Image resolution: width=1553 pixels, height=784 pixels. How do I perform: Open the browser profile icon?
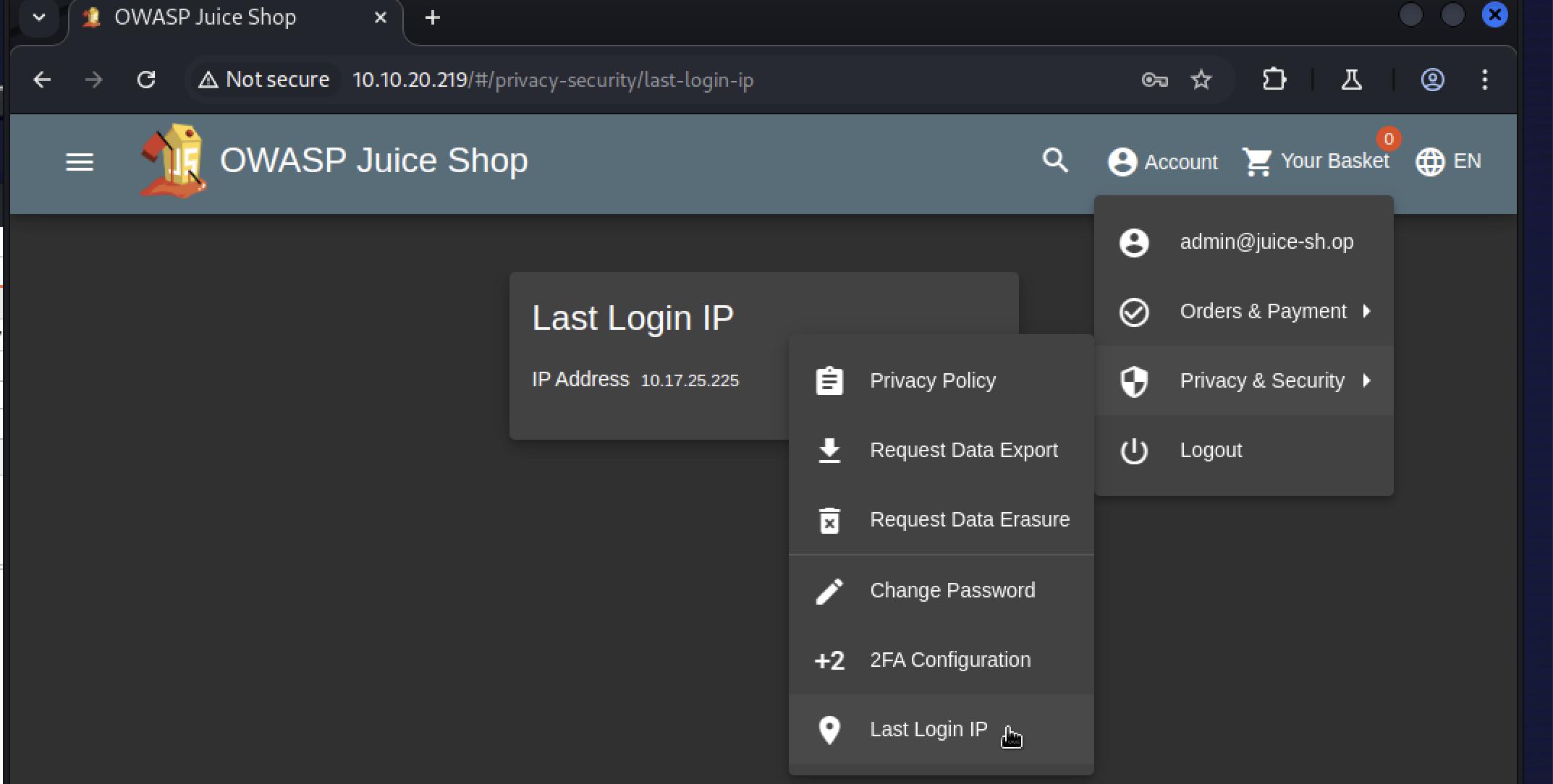pyautogui.click(x=1432, y=80)
